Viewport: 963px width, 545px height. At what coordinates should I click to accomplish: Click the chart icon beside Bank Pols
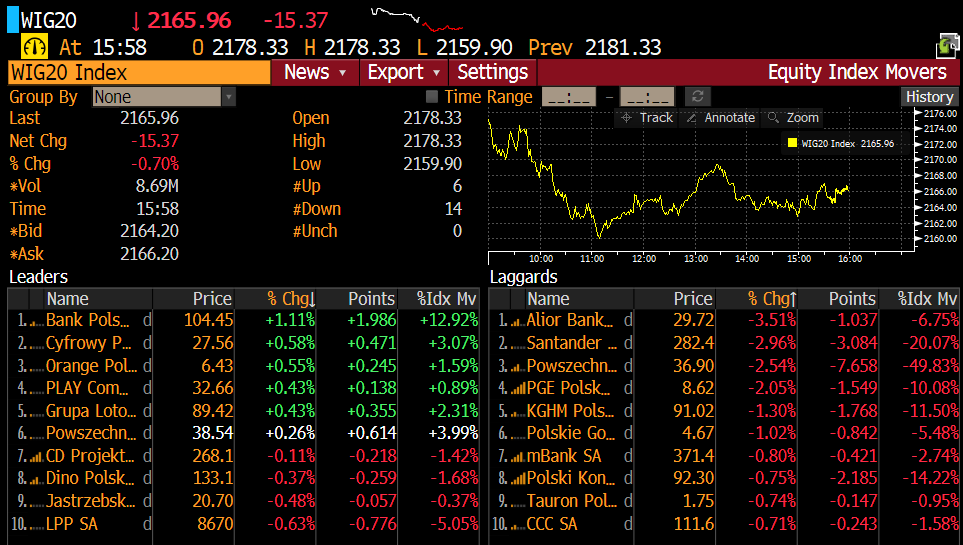click(x=36, y=321)
